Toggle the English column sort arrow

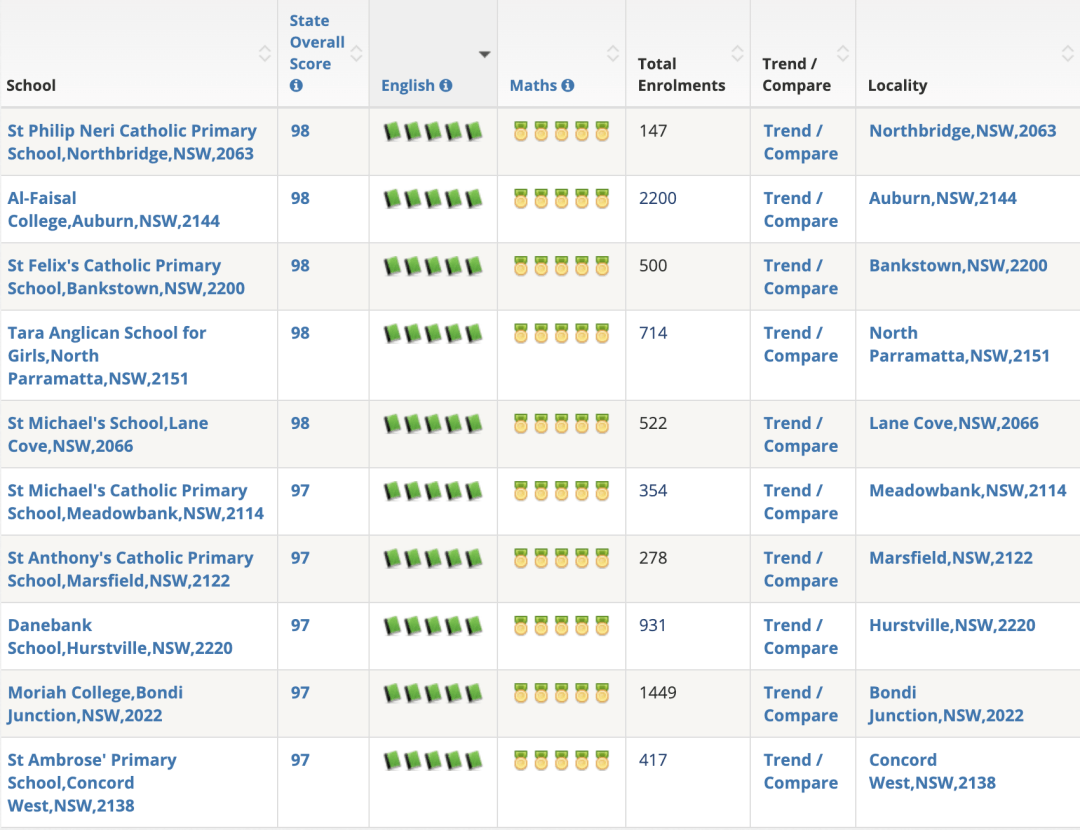pos(485,54)
